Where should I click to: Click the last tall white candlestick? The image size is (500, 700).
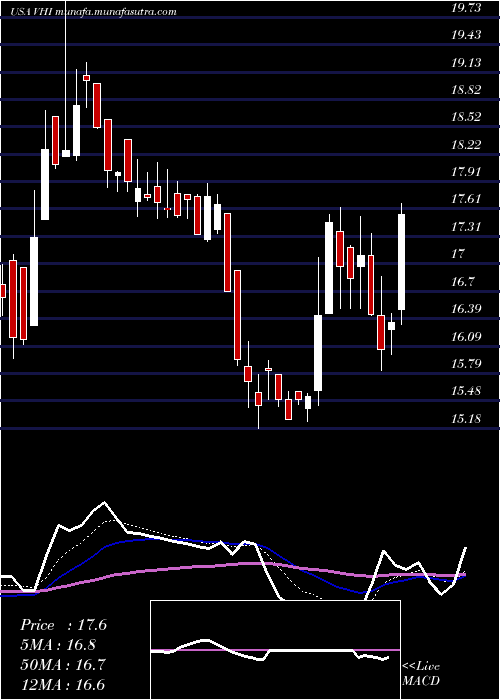pos(401,262)
